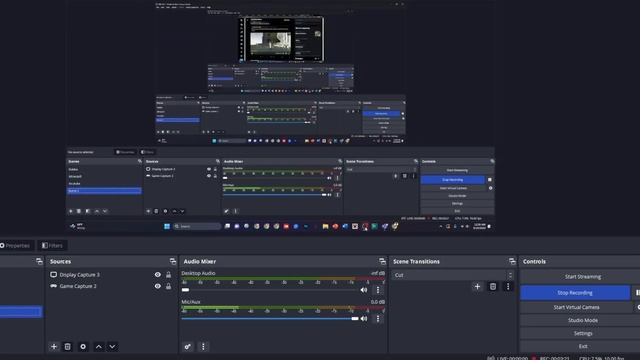Open Desktop Audio three-dot options menu
Viewport: 640px width, 360px height.
[x=378, y=290]
